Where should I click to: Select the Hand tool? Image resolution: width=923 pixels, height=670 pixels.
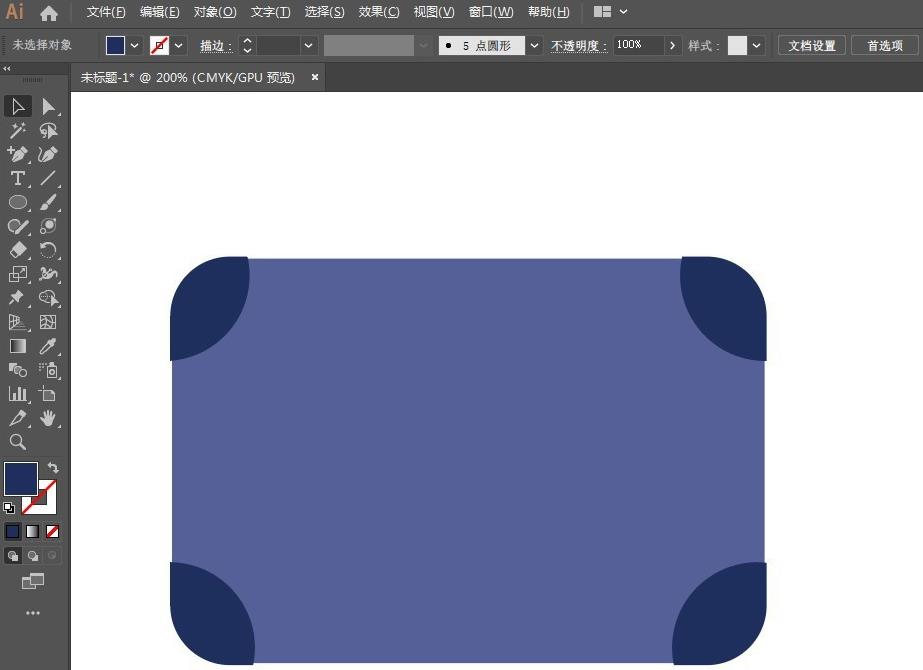48,418
